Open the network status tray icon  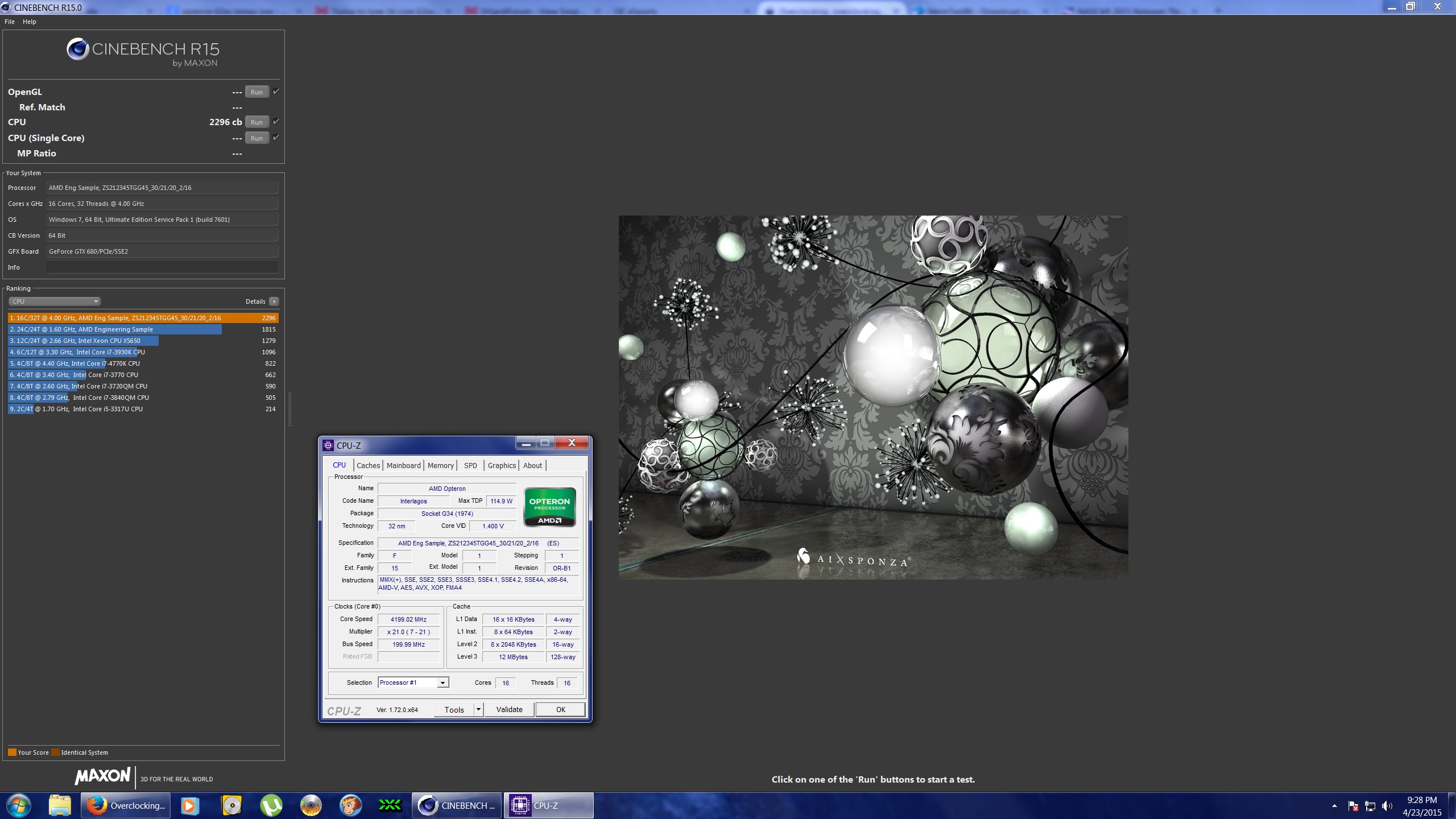pyautogui.click(x=1370, y=806)
